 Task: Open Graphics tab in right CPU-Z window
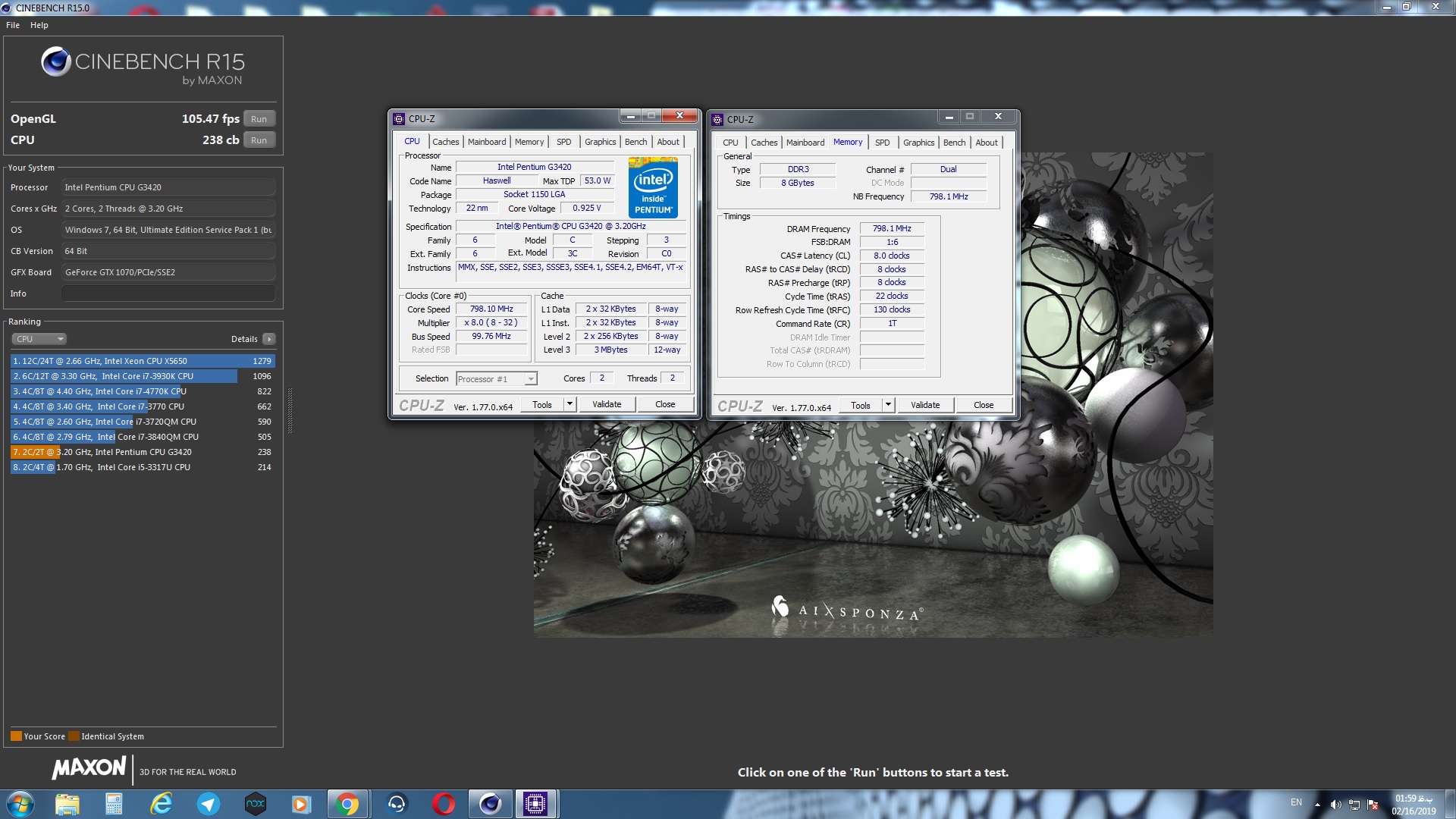pos(919,143)
